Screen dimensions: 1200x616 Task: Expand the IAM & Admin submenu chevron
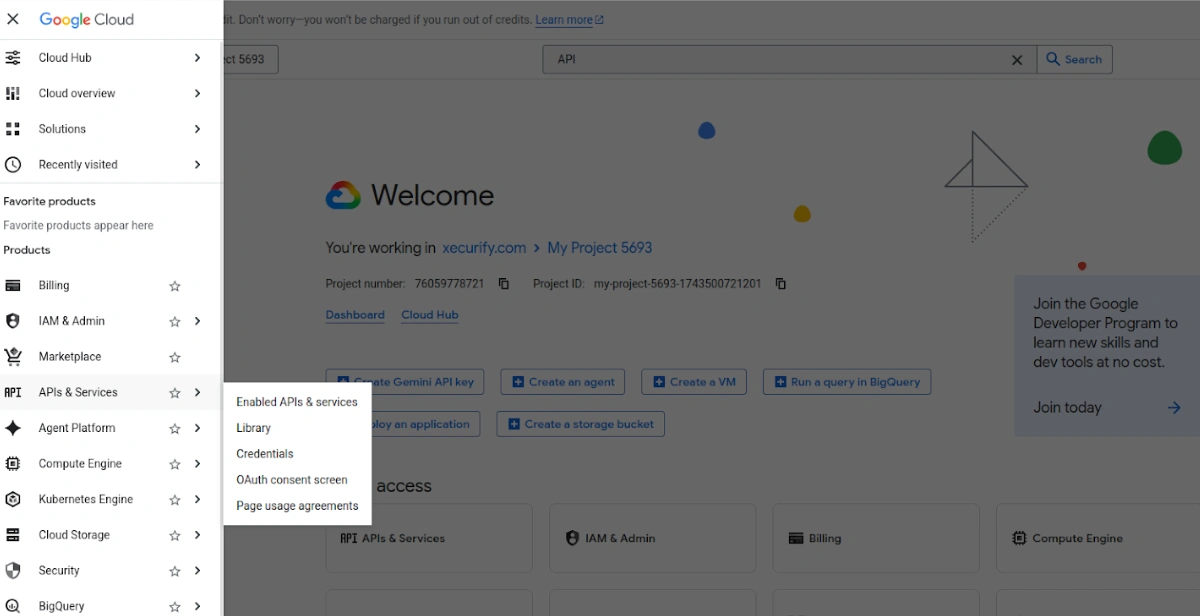197,321
